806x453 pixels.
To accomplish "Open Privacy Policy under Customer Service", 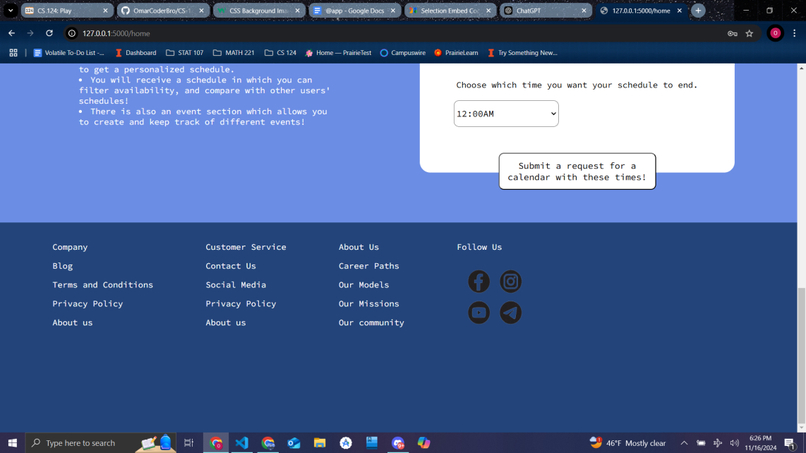I will pyautogui.click(x=241, y=304).
